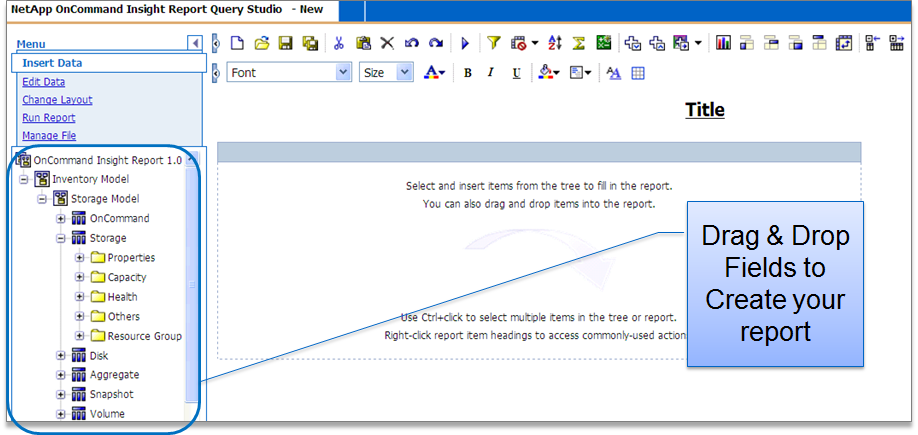Toggle Italic formatting
The image size is (918, 435).
click(491, 73)
